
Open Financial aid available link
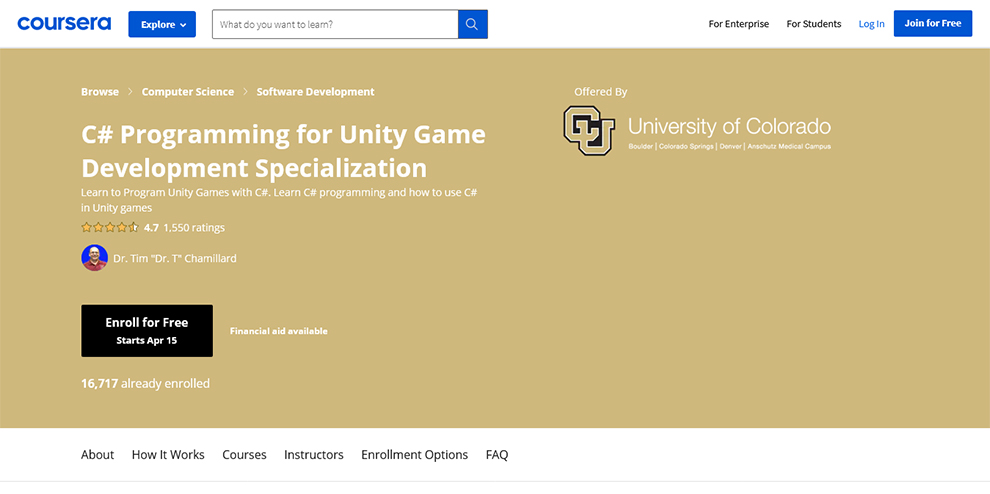point(278,331)
